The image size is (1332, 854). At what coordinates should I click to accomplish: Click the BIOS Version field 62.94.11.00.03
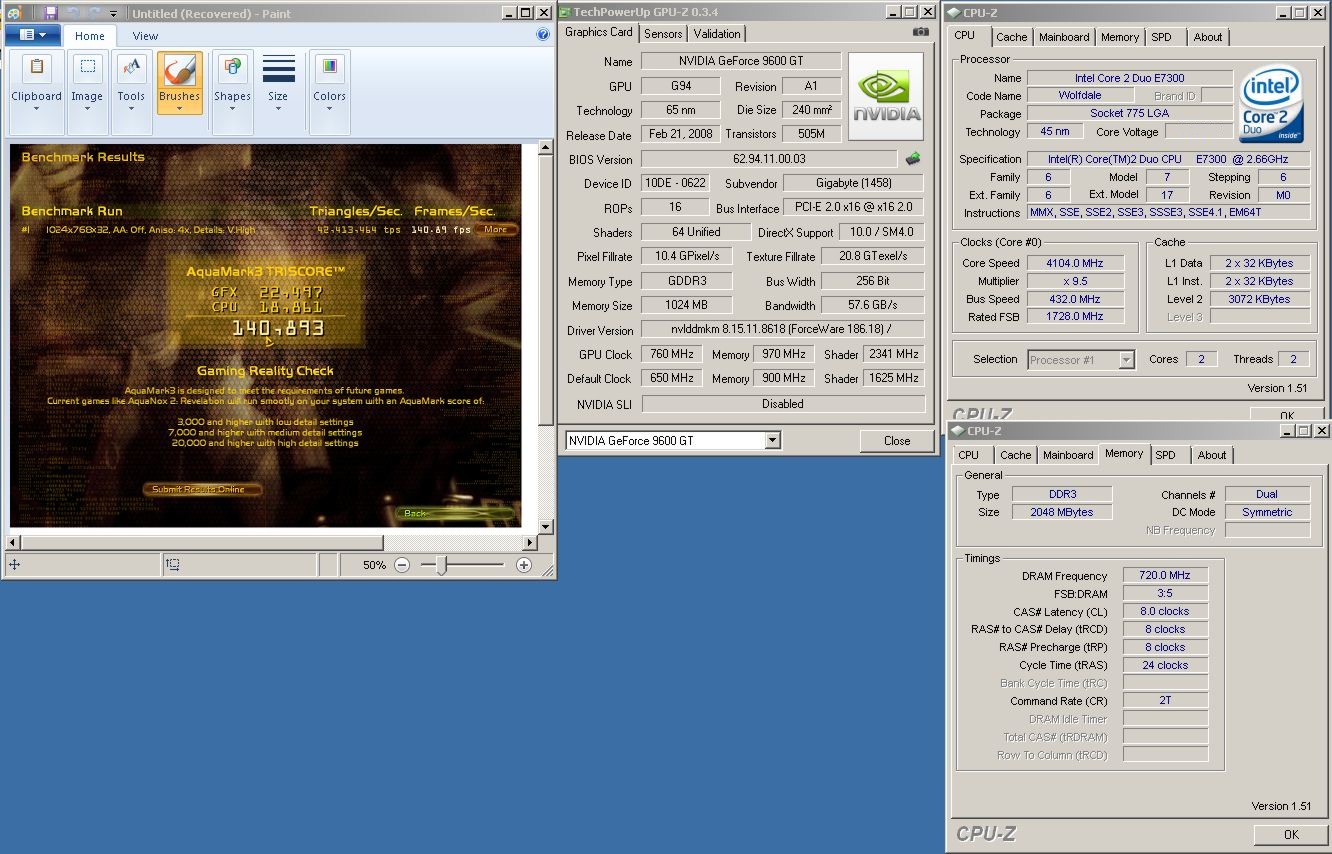[x=769, y=159]
